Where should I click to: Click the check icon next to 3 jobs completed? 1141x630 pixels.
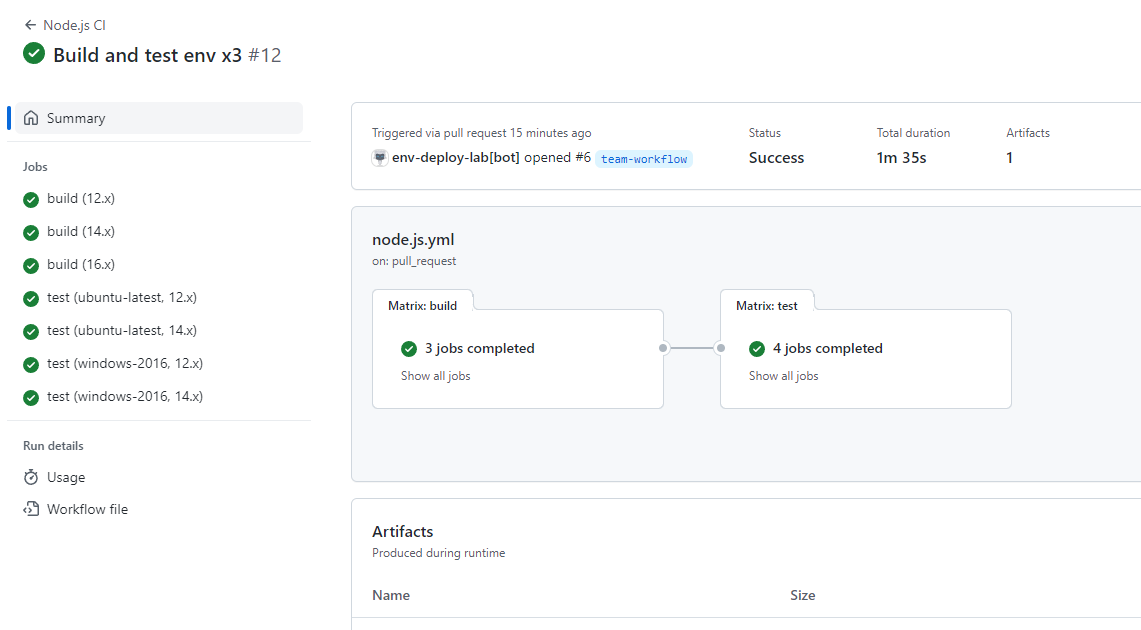coord(409,349)
